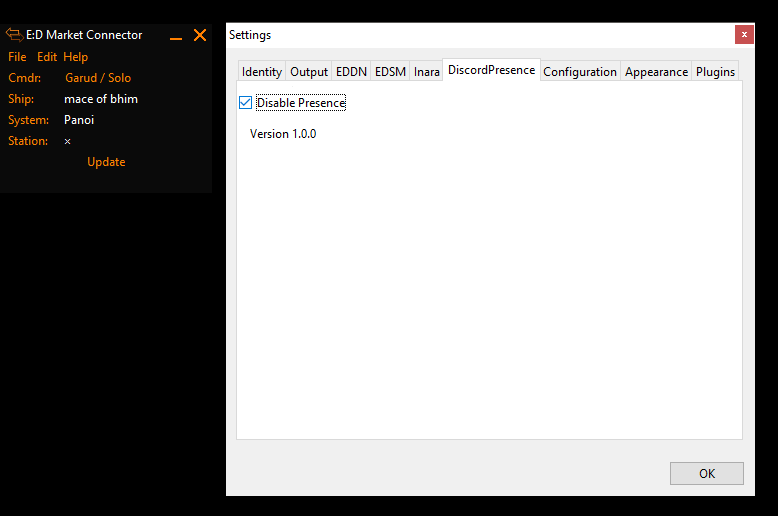778x516 pixels.
Task: Click the Cmdr: label
Action: (24, 78)
